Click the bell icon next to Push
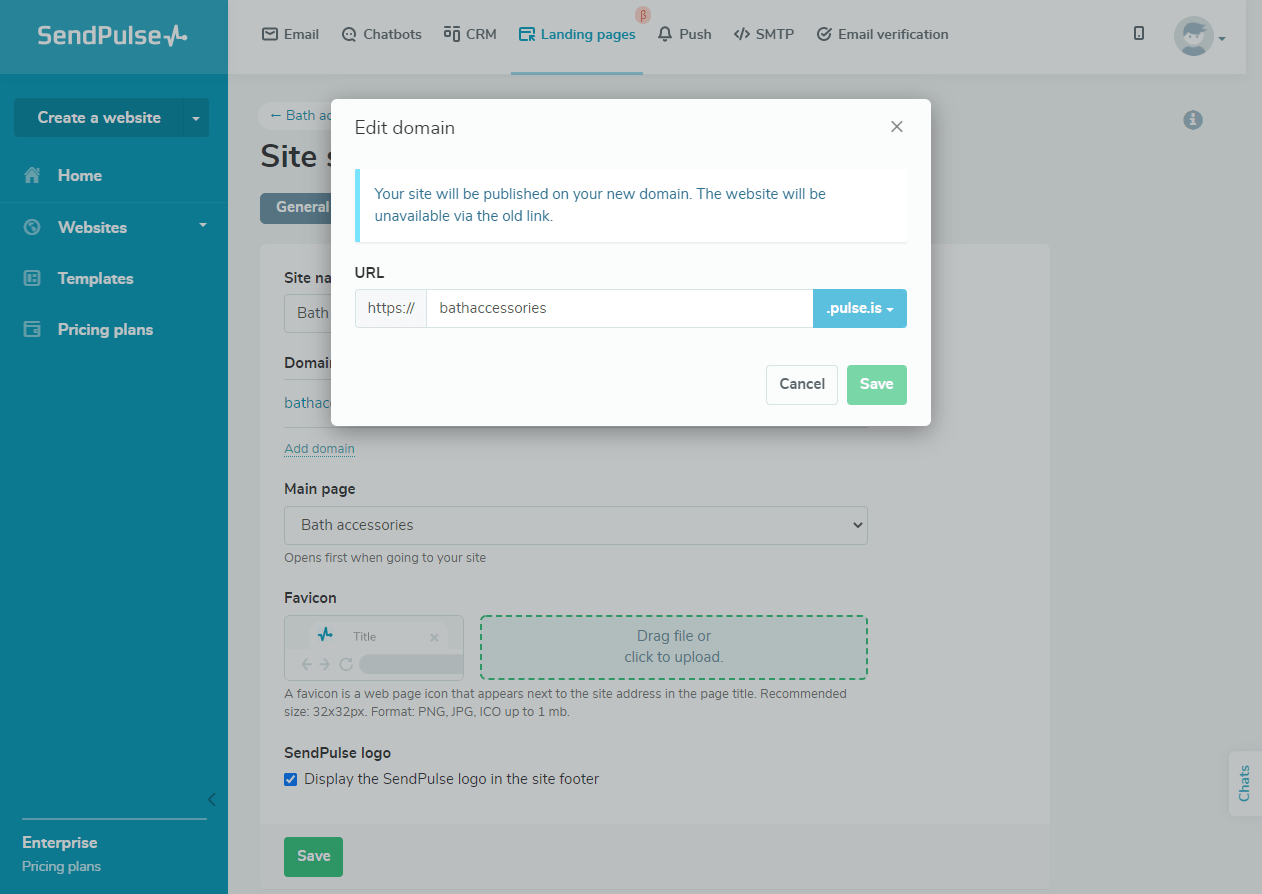This screenshot has height=894, width=1262. point(665,34)
